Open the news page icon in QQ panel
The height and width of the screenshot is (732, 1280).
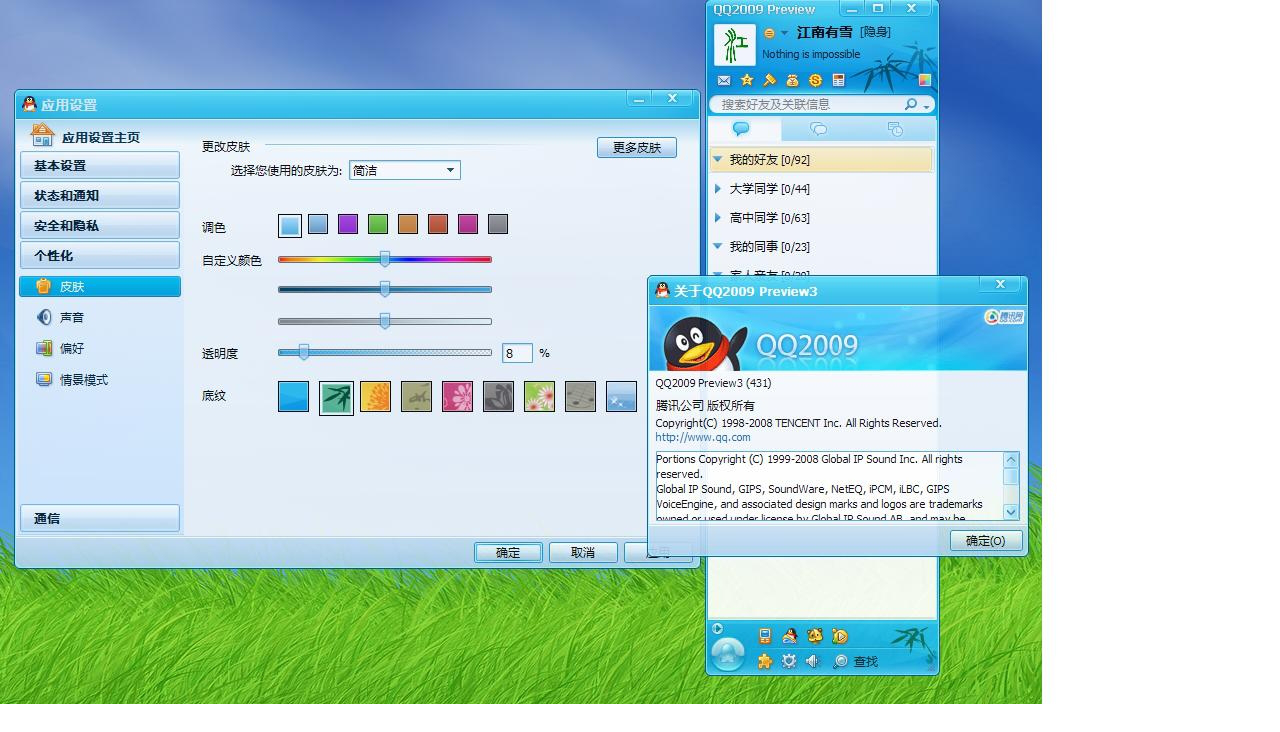(838, 80)
